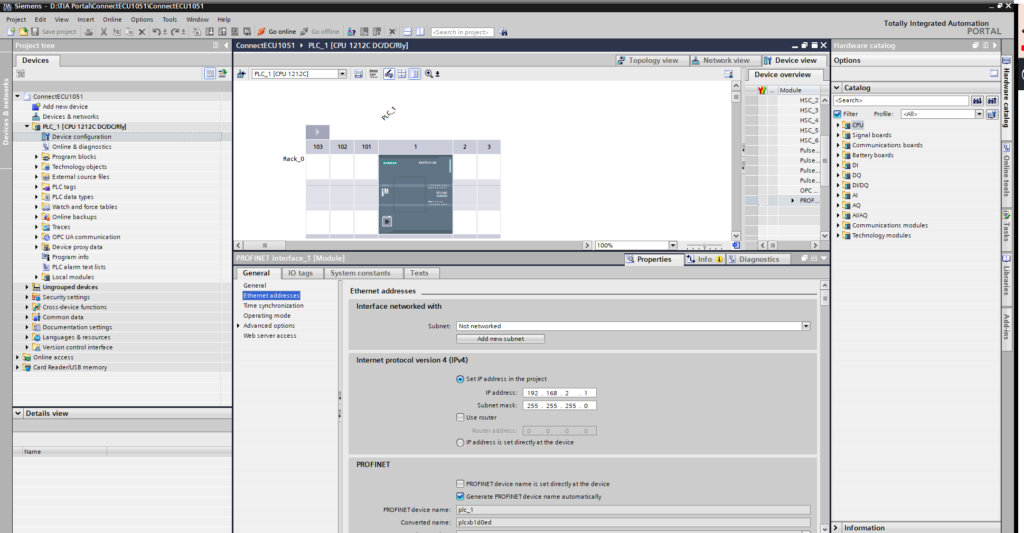Expand the Communications modules catalog folder
1024x533 pixels.
839,225
